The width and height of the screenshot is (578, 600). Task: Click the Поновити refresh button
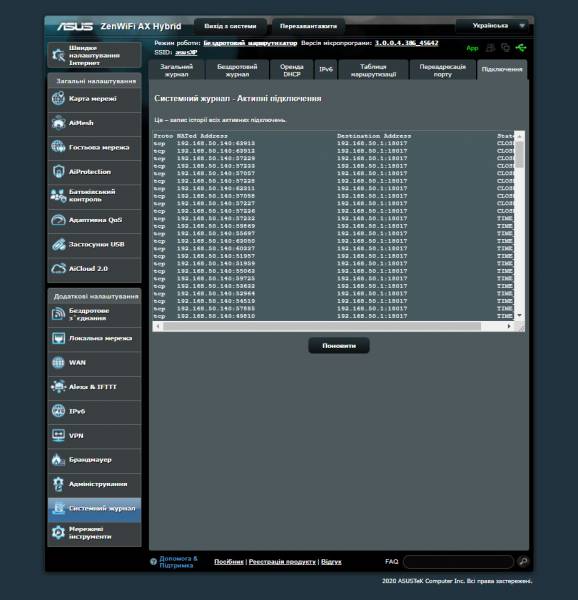pyautogui.click(x=339, y=346)
